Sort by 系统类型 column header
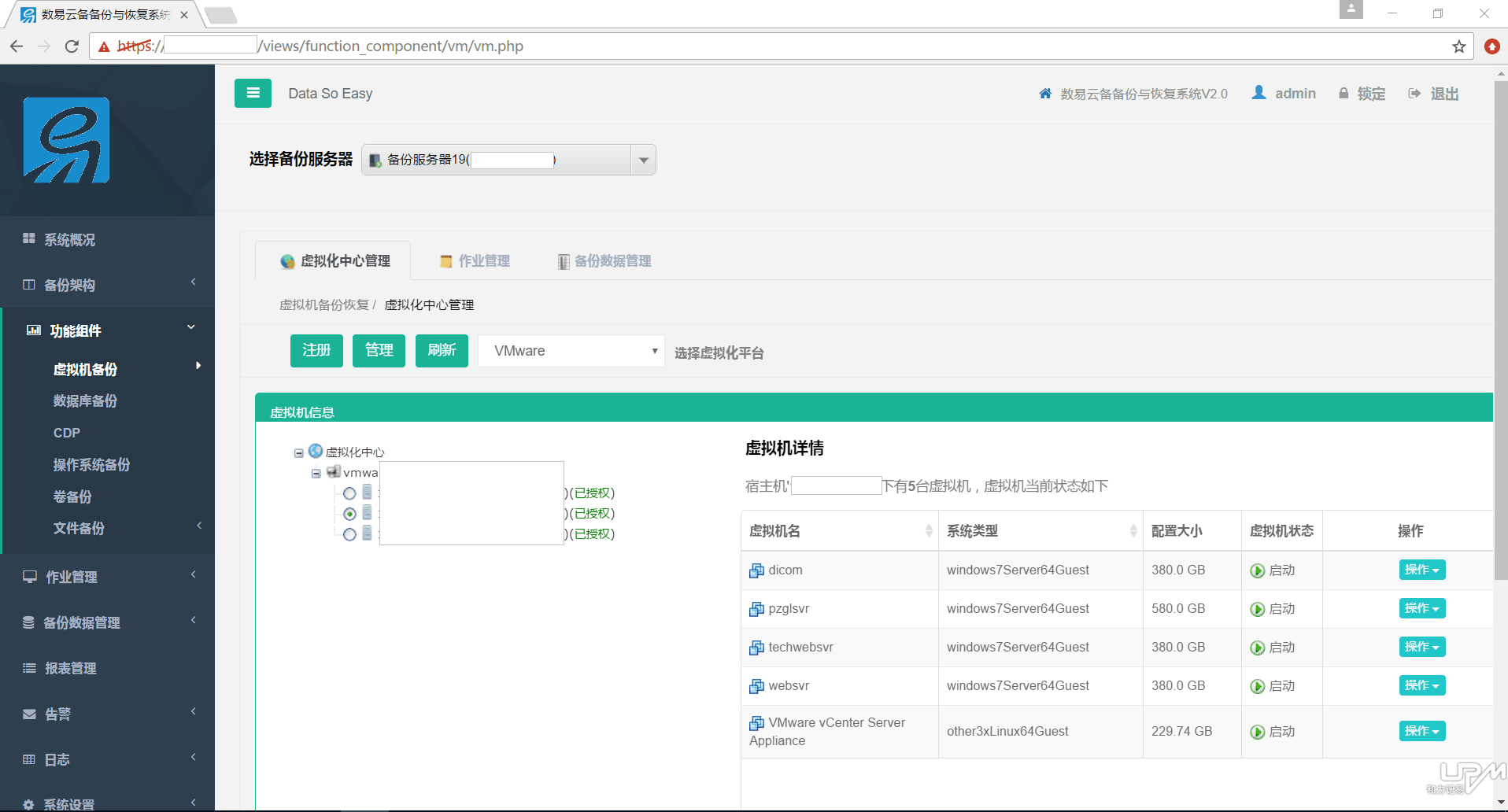Viewport: 1508px width, 812px height. [1040, 531]
